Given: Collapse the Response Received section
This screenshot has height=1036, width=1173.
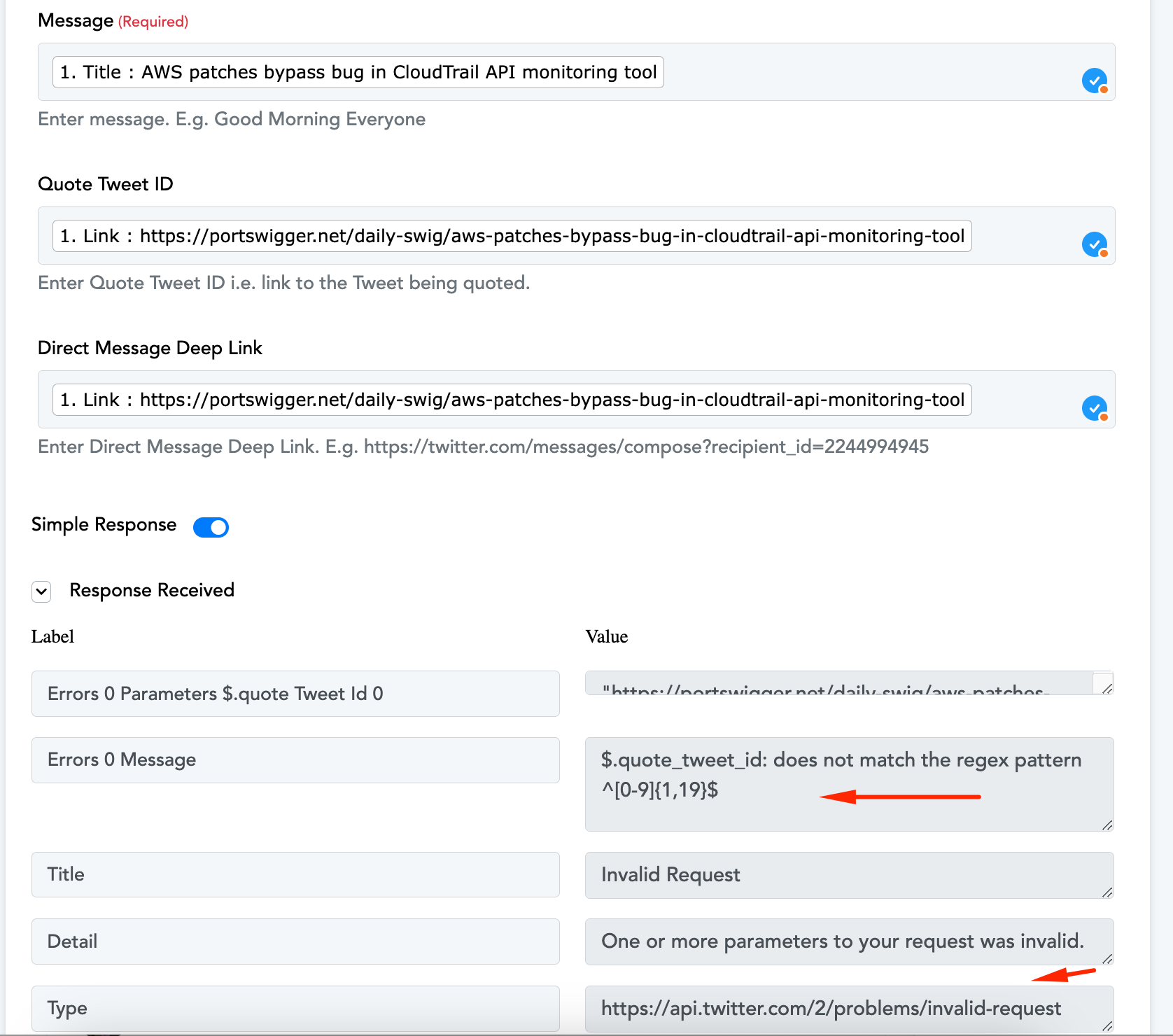Looking at the screenshot, I should pyautogui.click(x=41, y=591).
